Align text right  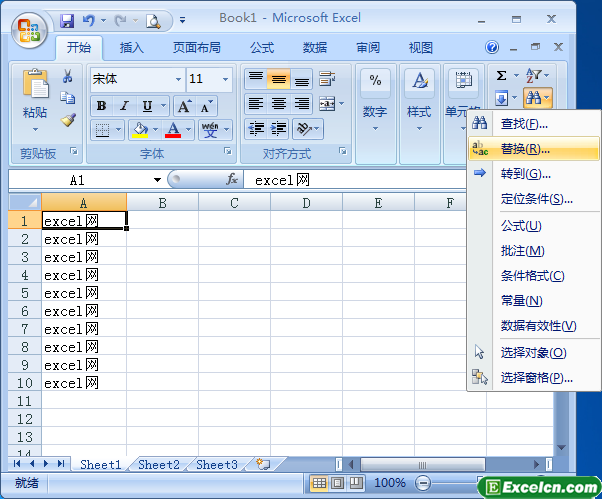(x=302, y=104)
